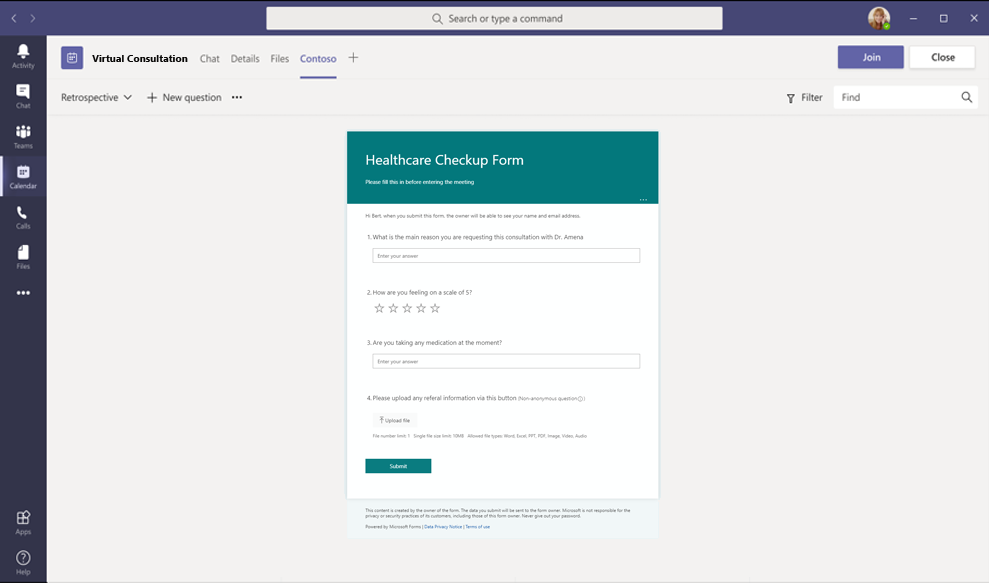
Task: Click the Close button beside Join
Action: (x=943, y=57)
